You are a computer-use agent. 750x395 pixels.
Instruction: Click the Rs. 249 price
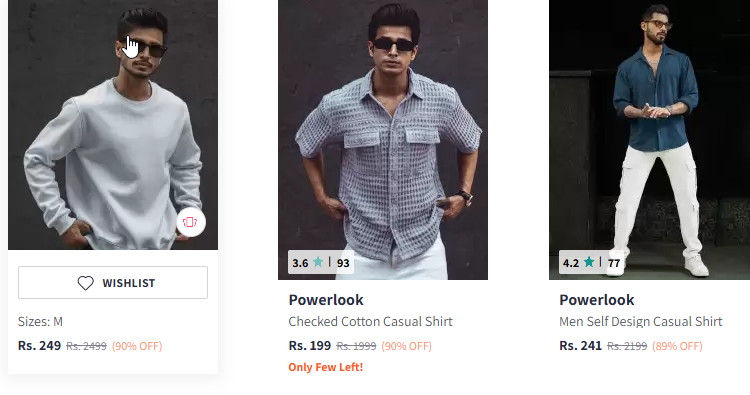(x=39, y=345)
